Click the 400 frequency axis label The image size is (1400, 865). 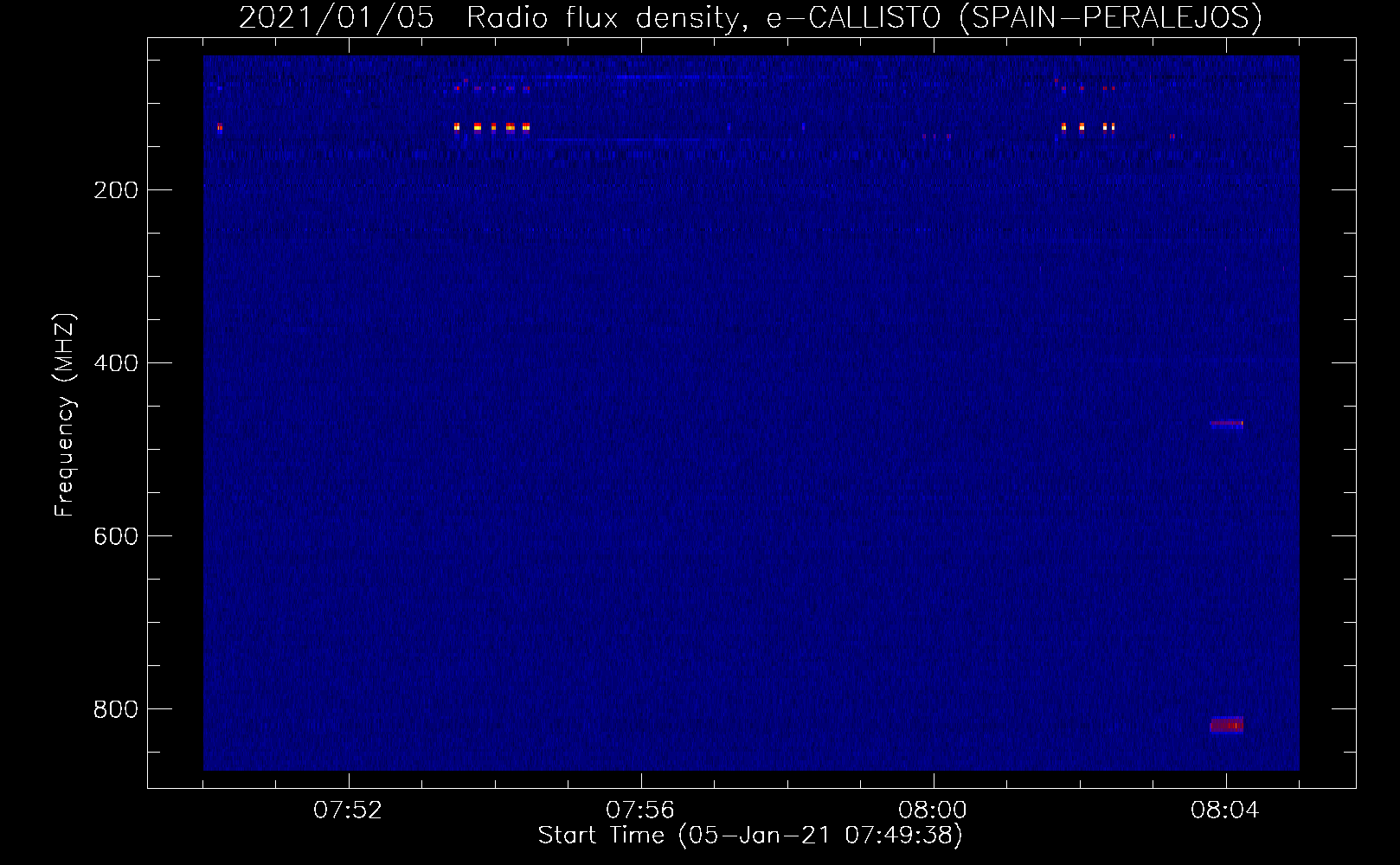116,363
